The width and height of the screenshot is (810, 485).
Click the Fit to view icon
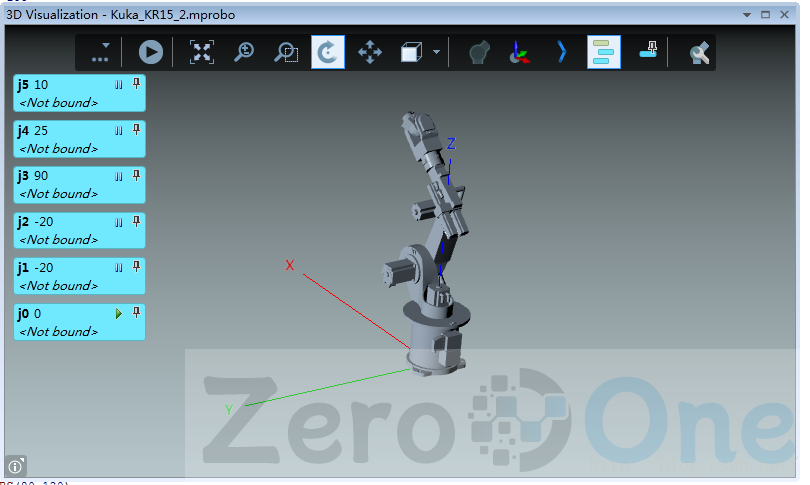[202, 52]
